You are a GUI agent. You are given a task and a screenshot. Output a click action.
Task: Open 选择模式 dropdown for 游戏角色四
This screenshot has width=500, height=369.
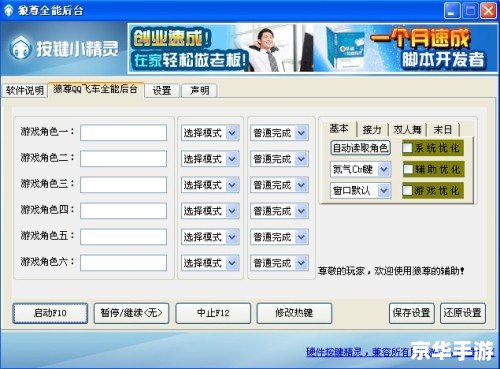tap(210, 211)
